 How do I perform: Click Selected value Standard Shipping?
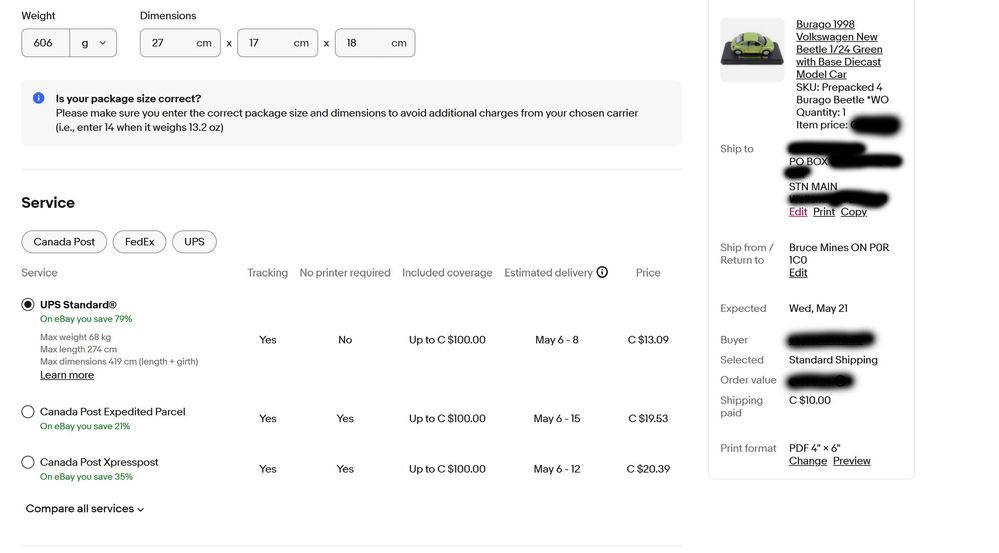[833, 360]
